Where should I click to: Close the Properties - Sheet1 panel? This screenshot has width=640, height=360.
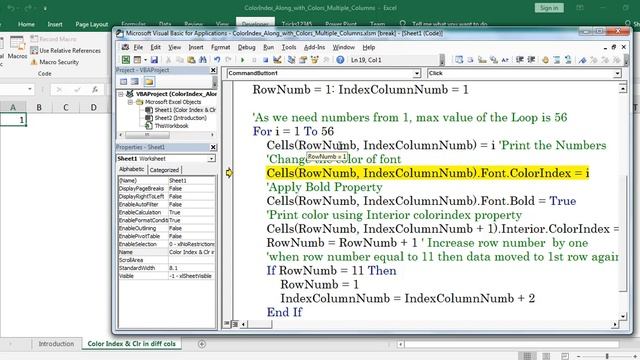click(213, 147)
